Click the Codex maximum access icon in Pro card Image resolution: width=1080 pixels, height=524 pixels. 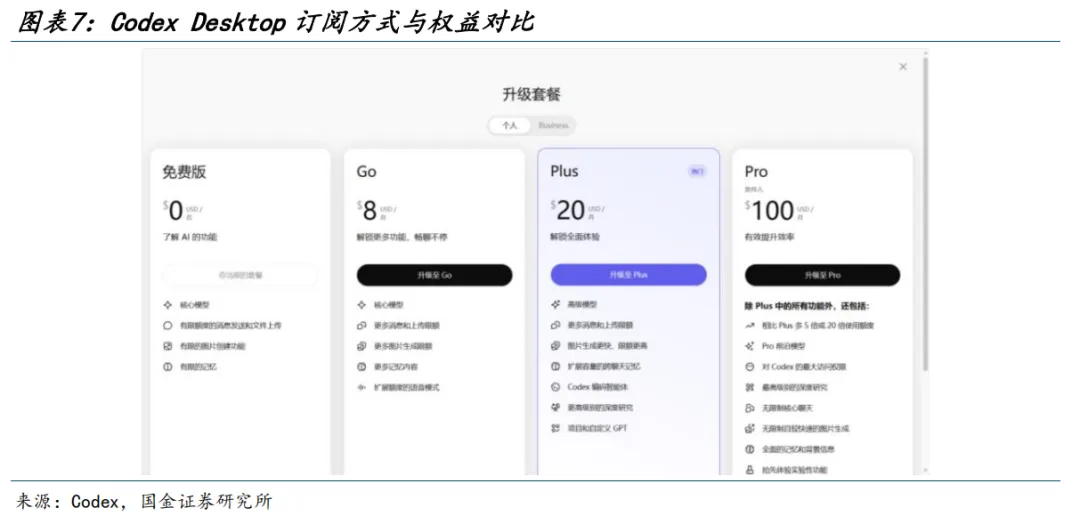pyautogui.click(x=750, y=366)
